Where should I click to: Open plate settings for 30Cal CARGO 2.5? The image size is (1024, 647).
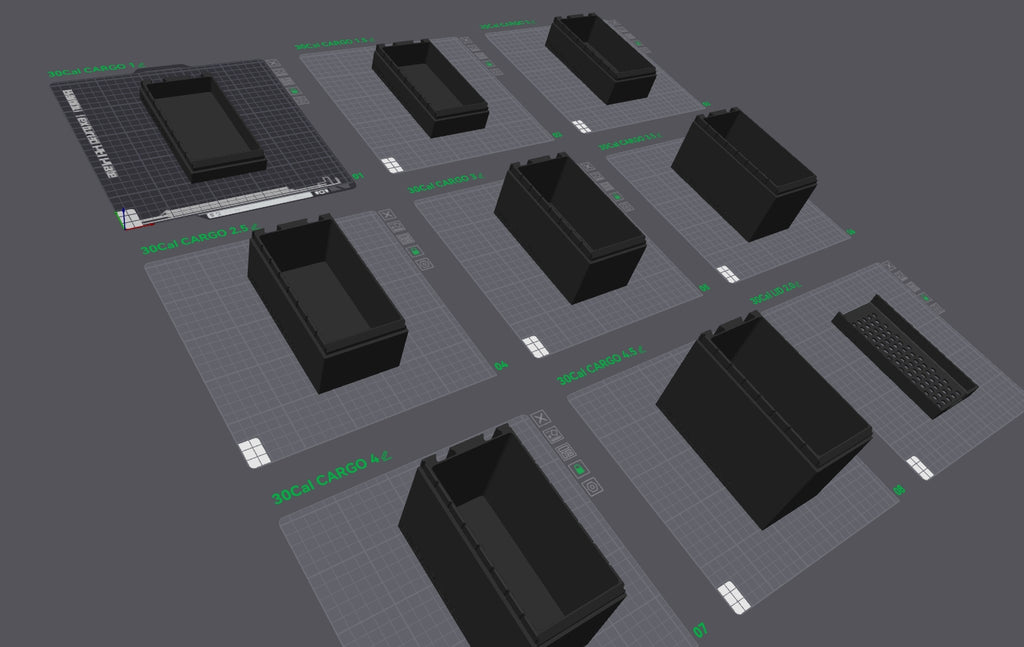click(424, 263)
